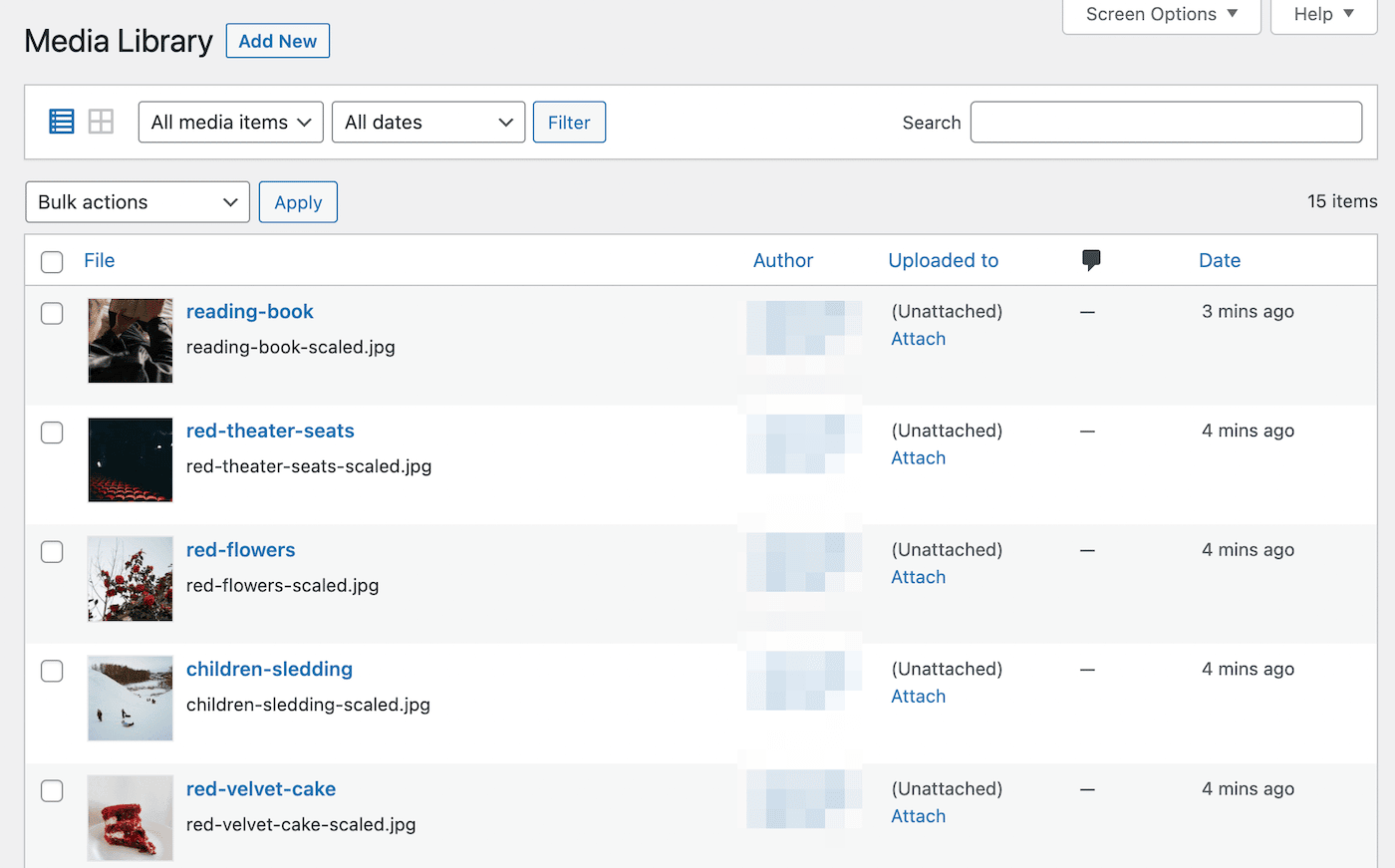Open the Help tab

point(1323,15)
